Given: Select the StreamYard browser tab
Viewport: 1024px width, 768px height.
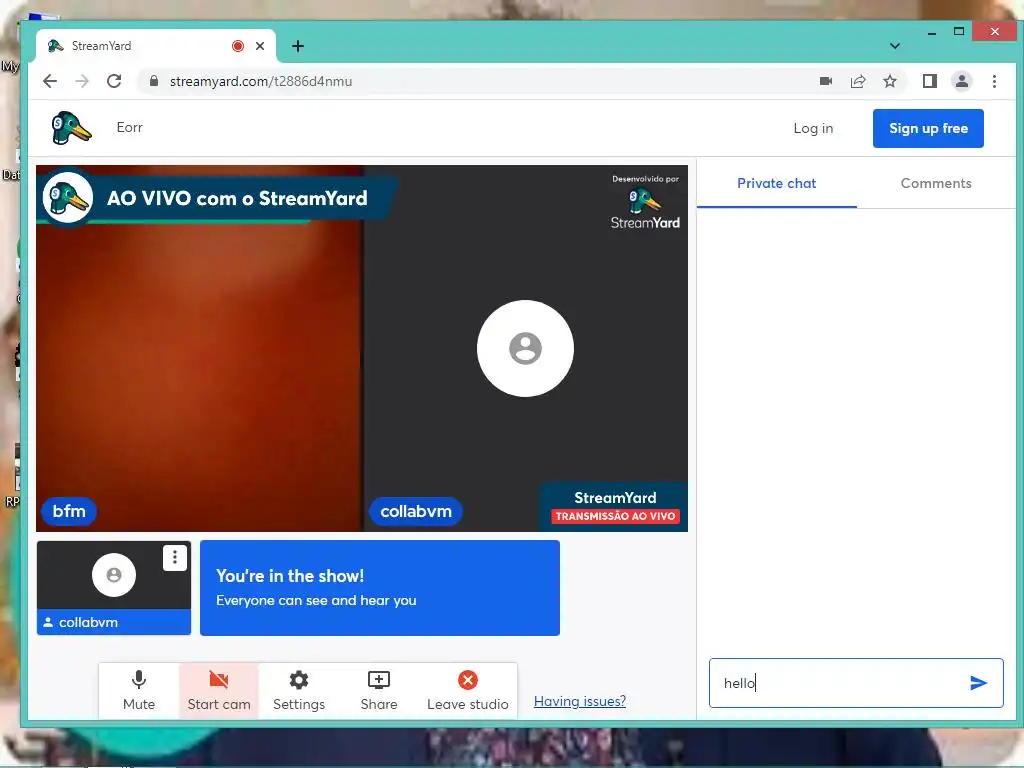Looking at the screenshot, I should pos(155,46).
